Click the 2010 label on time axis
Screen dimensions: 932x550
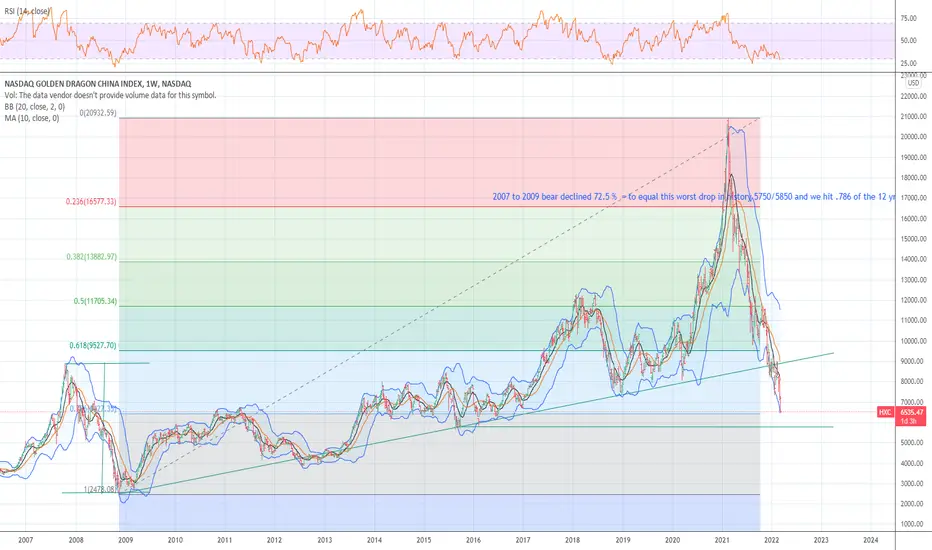tap(175, 540)
